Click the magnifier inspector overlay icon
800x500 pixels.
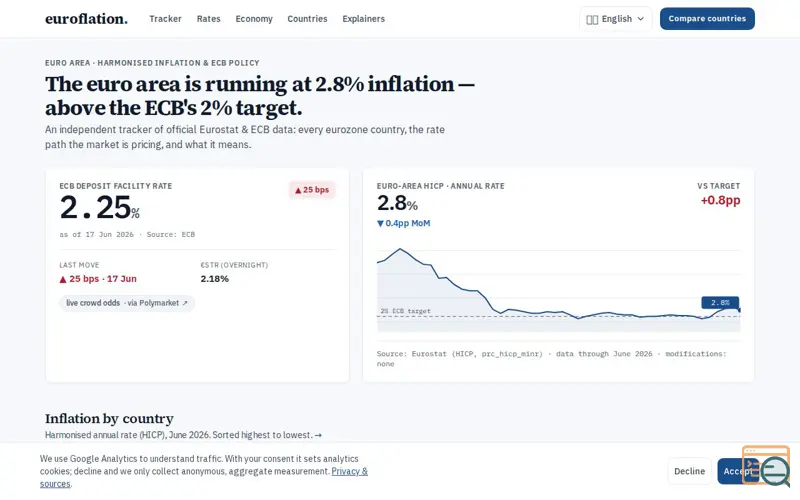775,471
